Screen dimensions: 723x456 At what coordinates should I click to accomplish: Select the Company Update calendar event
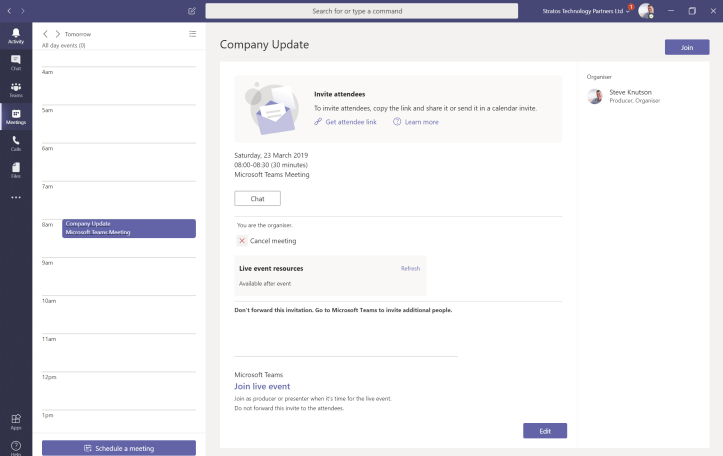coord(128,228)
